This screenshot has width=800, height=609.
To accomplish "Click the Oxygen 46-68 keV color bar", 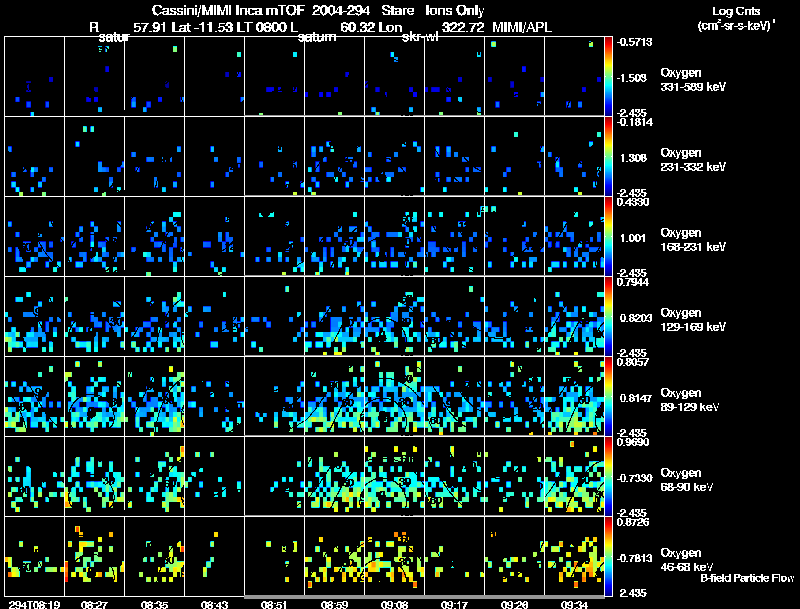I will point(608,556).
